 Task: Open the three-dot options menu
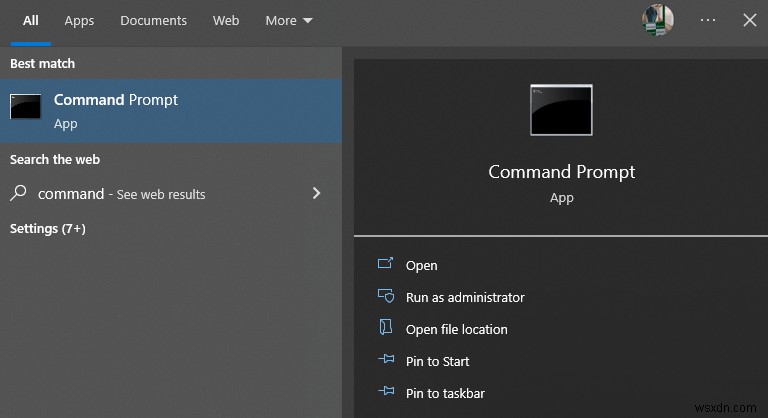click(708, 20)
